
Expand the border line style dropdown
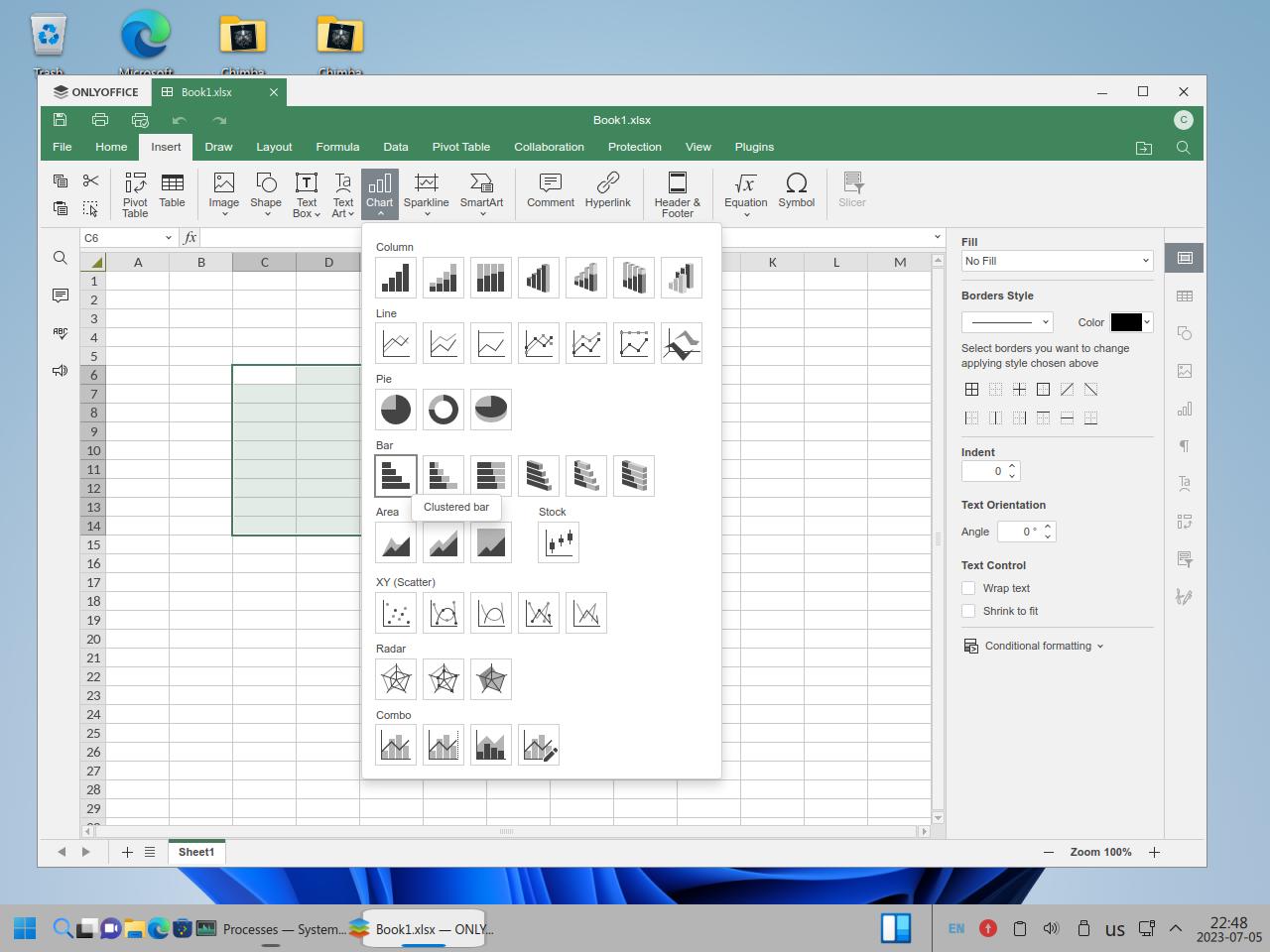(1007, 322)
